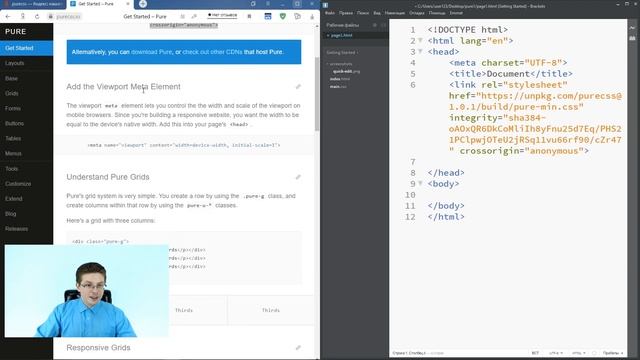Collapse the html tag fold arrow on line 2
Viewport: 640px width, 360px height.
point(420,40)
